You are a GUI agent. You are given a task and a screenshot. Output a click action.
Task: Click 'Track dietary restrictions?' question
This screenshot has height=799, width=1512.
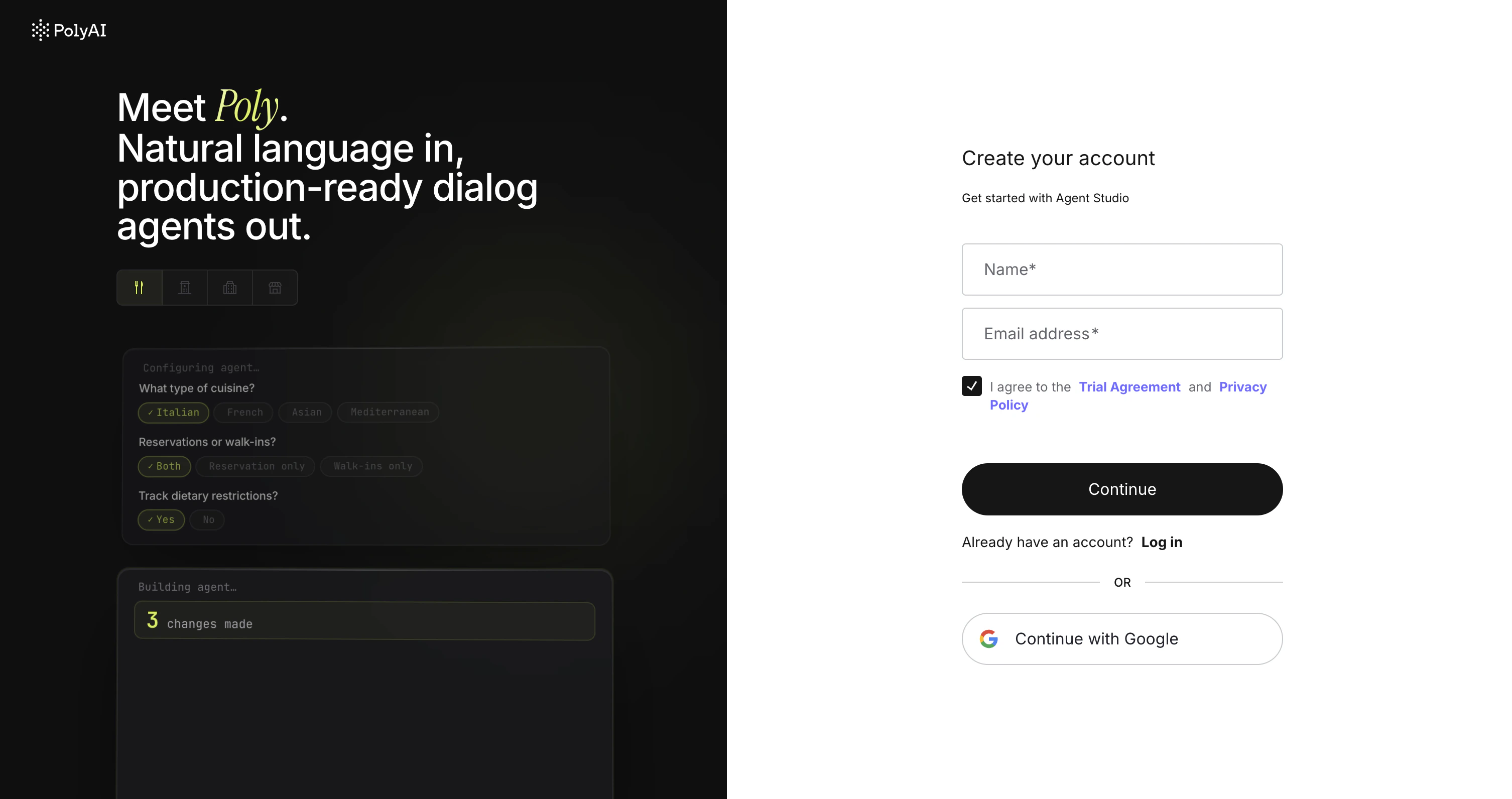point(208,496)
